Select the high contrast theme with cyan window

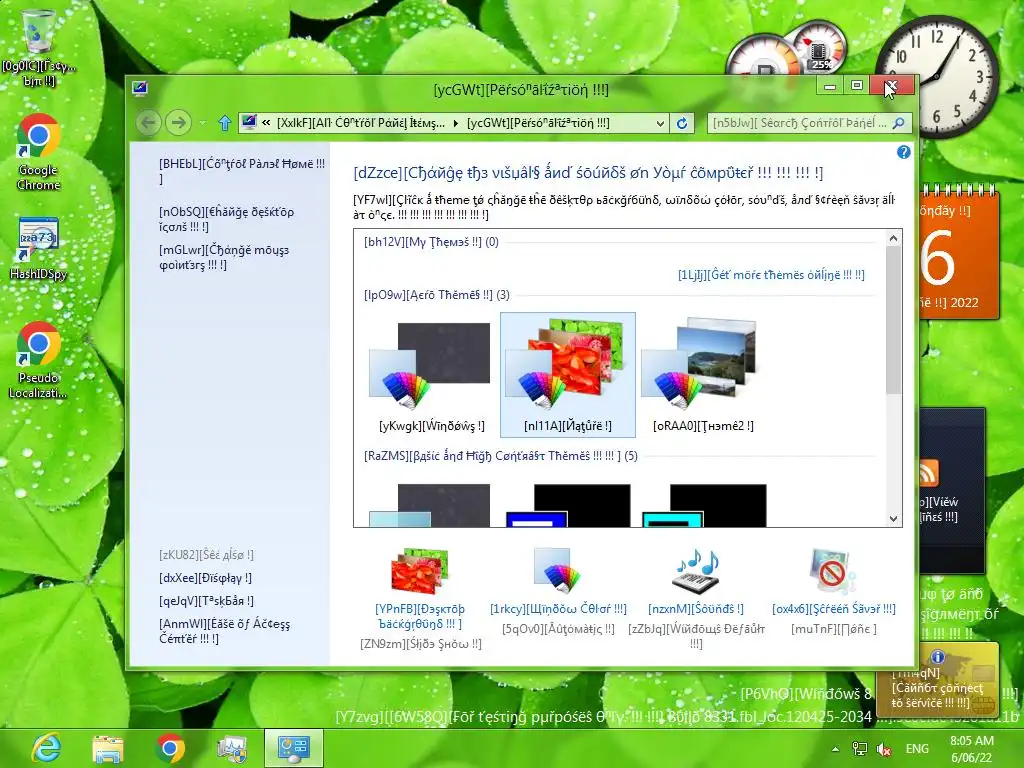(x=704, y=505)
